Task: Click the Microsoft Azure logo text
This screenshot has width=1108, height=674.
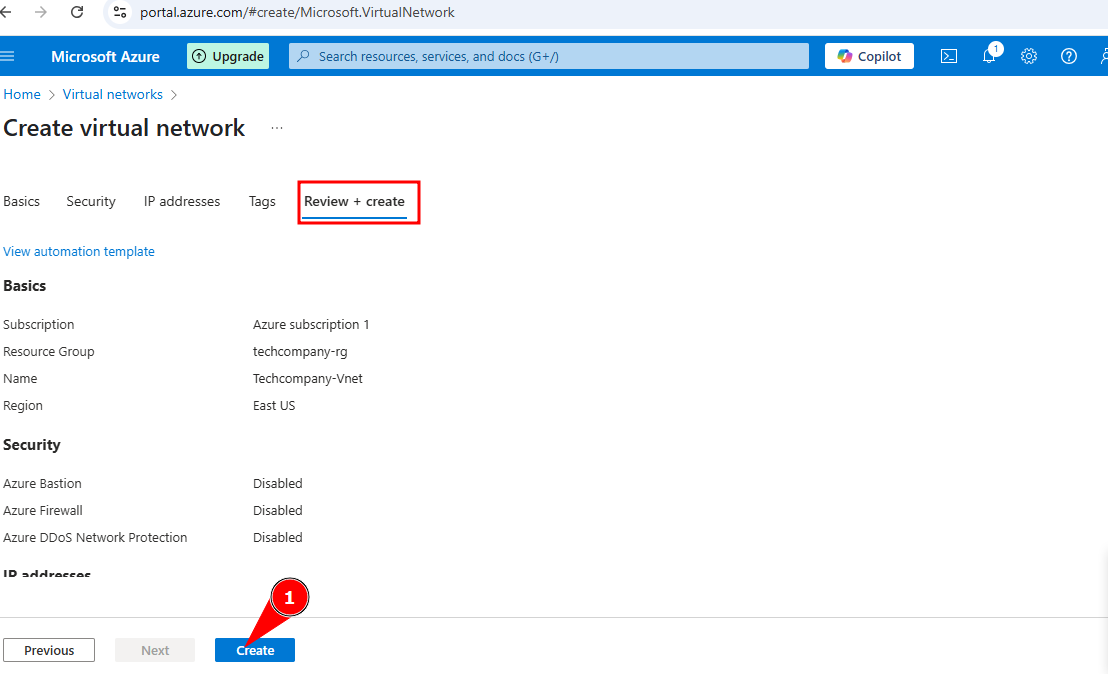Action: [105, 57]
